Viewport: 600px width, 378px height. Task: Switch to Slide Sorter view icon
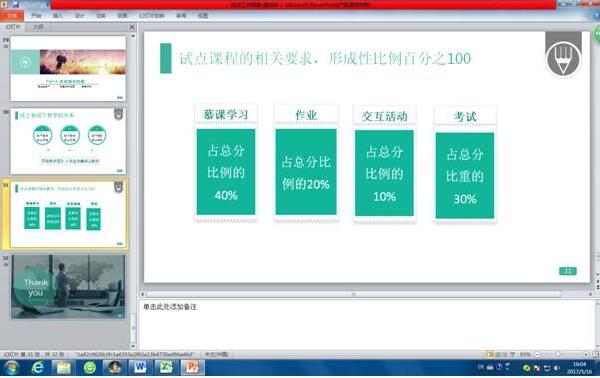click(x=497, y=355)
